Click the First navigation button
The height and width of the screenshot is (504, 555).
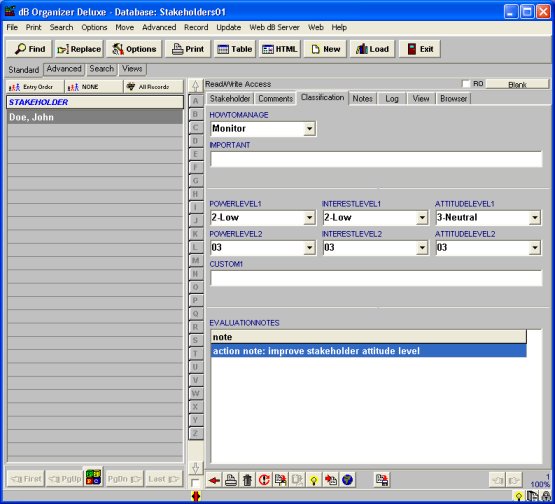coord(25,479)
